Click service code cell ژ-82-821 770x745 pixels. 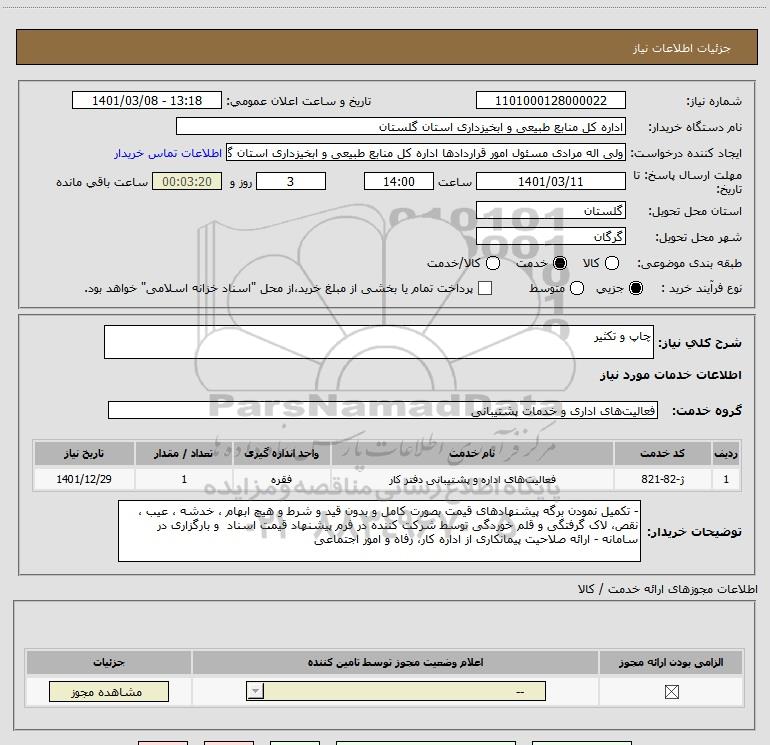(x=662, y=479)
